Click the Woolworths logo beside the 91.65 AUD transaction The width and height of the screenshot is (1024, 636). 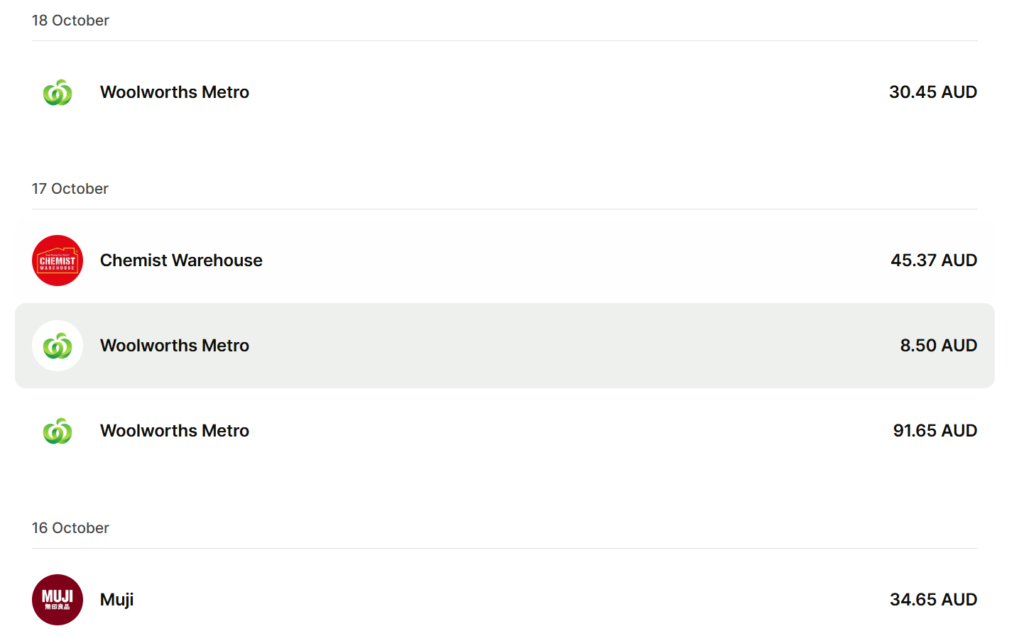pyautogui.click(x=57, y=431)
